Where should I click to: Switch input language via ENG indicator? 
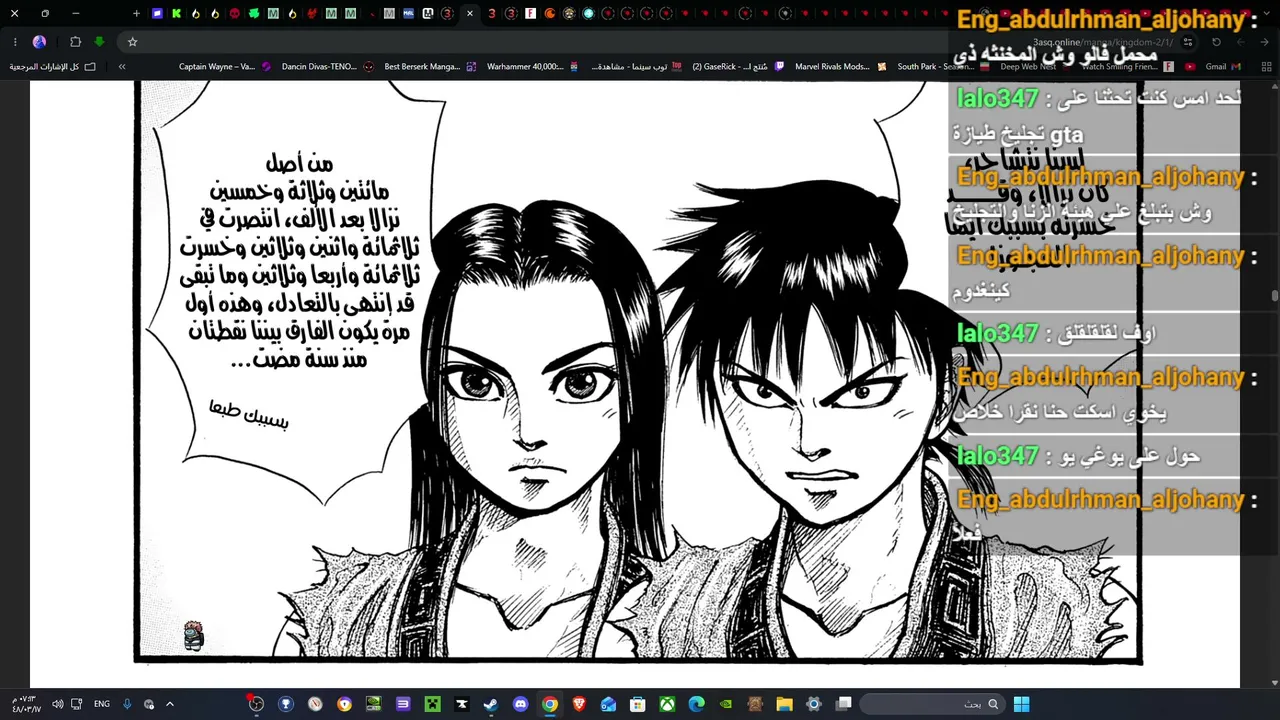click(102, 704)
